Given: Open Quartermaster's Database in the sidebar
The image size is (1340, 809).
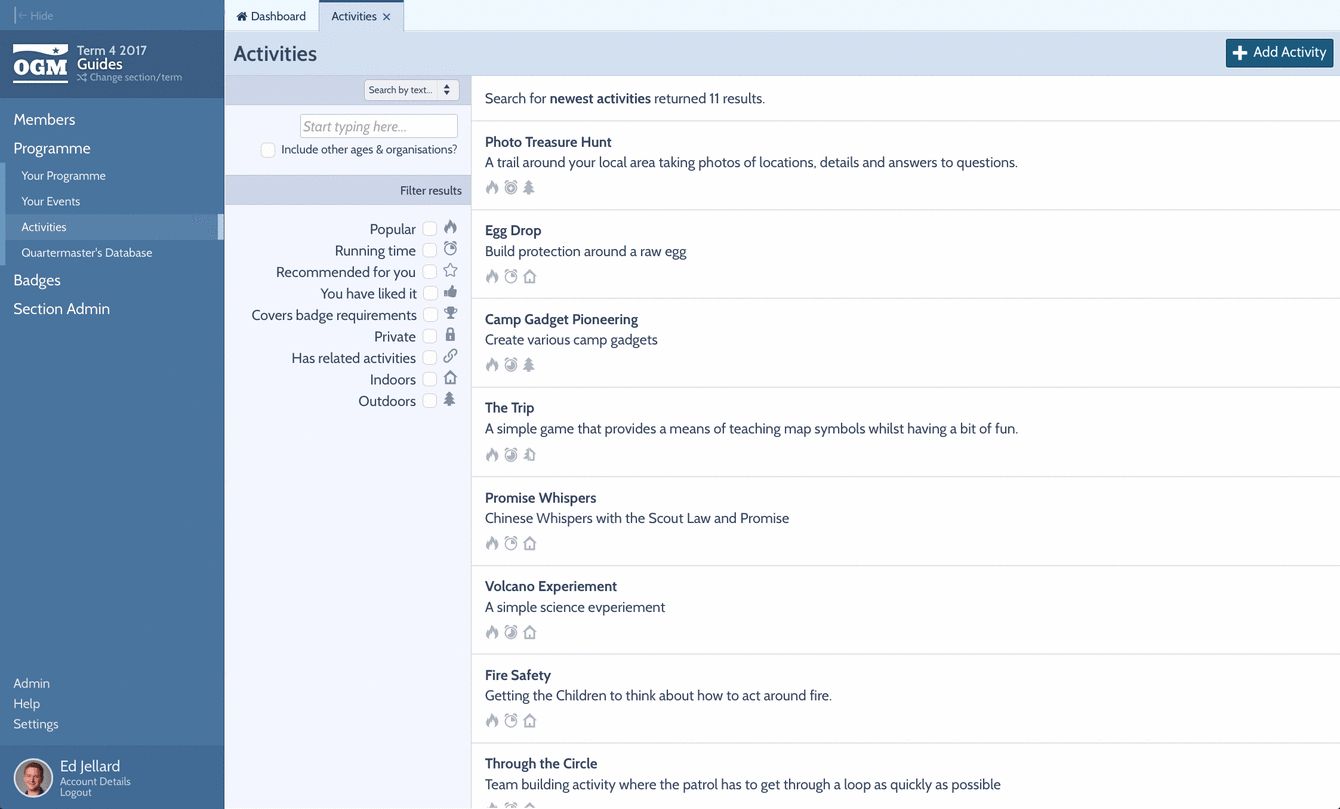Looking at the screenshot, I should [87, 253].
